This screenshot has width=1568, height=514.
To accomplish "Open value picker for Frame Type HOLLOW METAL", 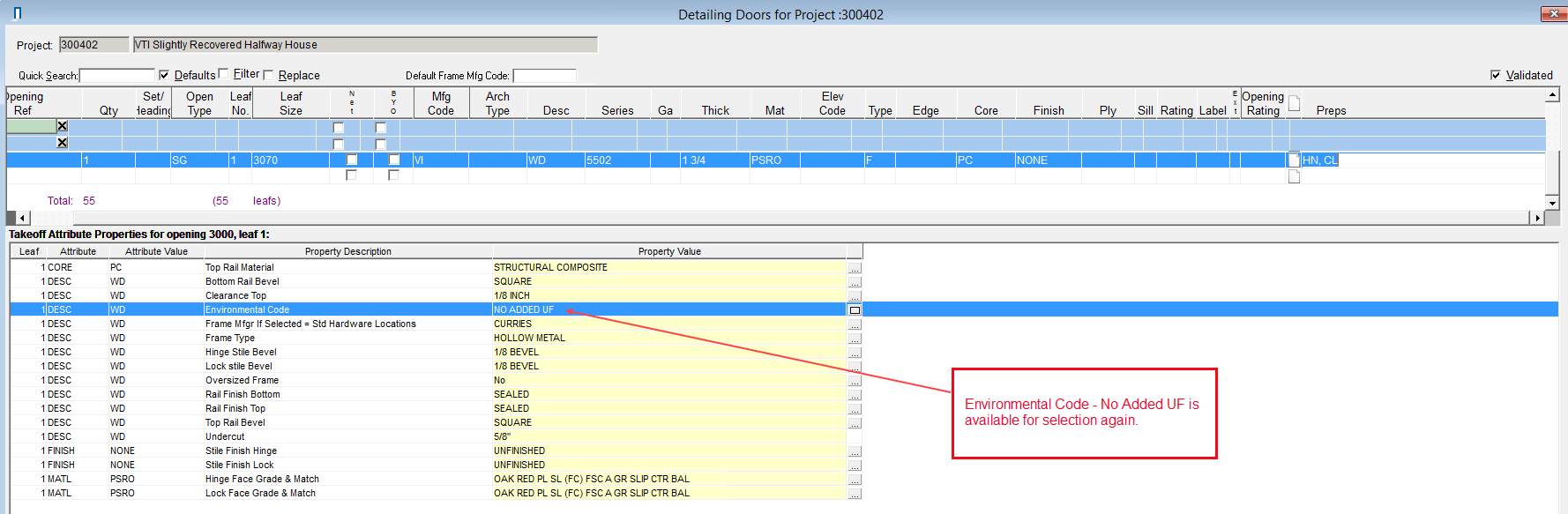I will [x=854, y=339].
